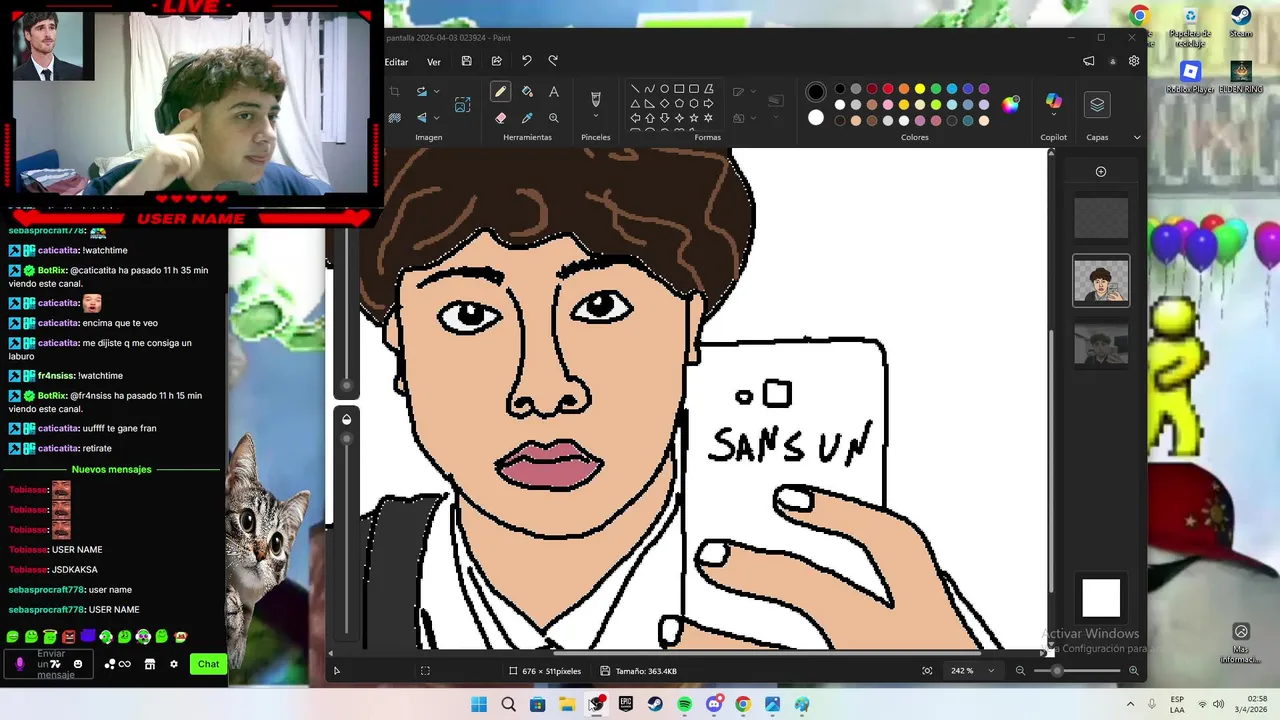Adjust the zoom slider handle
The height and width of the screenshot is (720, 1280).
click(1056, 671)
